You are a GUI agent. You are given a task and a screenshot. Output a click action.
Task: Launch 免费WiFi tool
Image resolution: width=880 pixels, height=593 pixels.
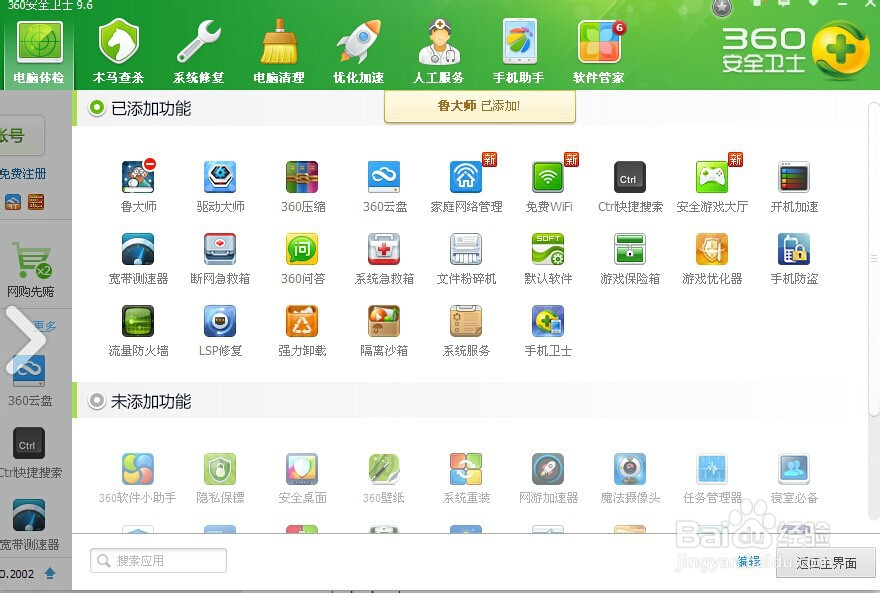[x=548, y=177]
